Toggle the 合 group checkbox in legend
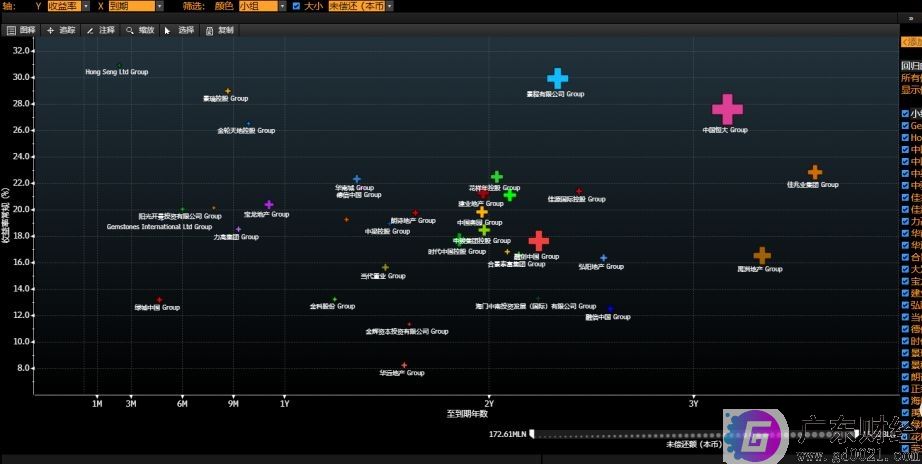Image resolution: width=922 pixels, height=464 pixels. [905, 257]
